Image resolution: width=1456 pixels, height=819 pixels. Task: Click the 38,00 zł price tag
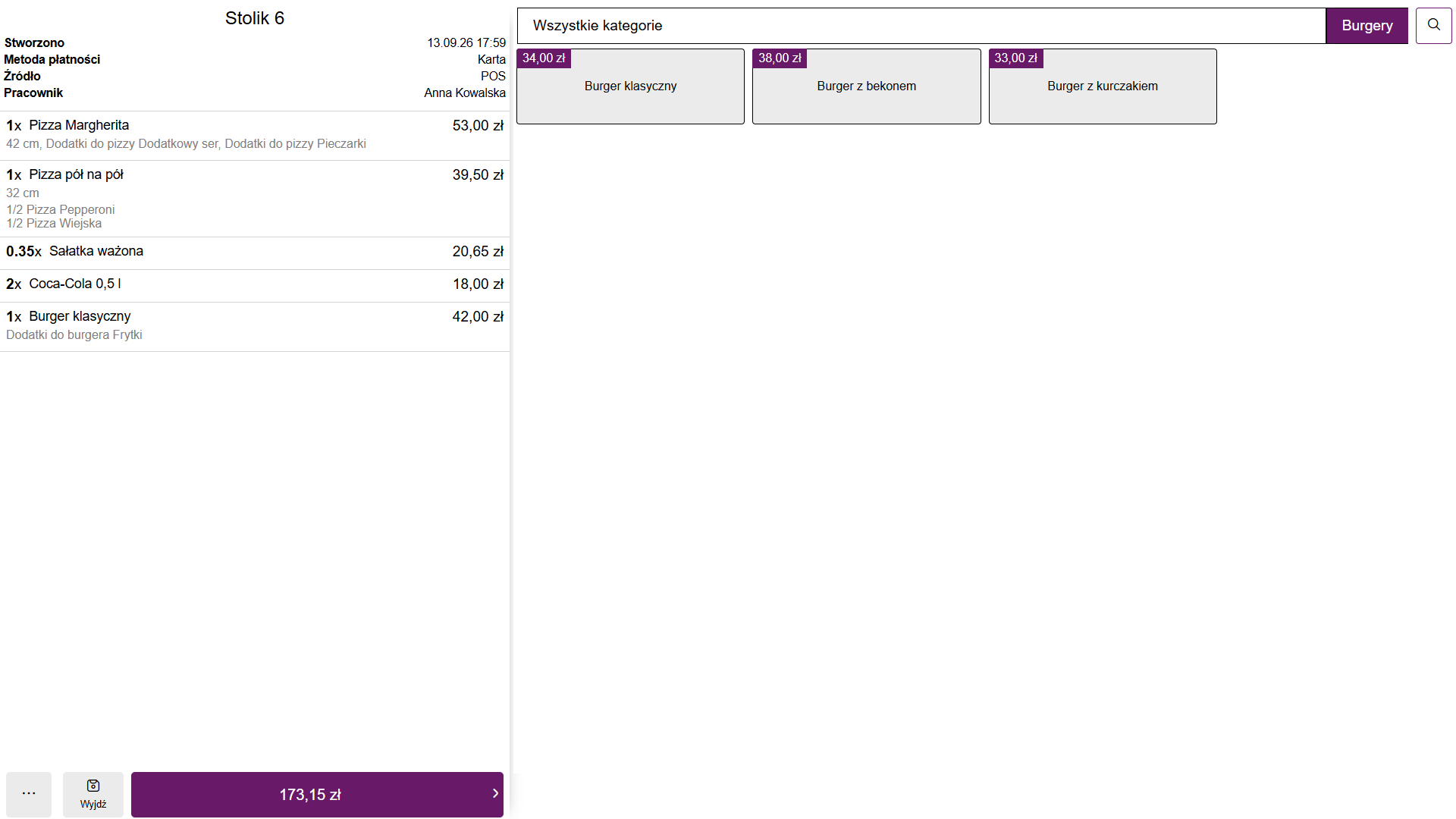pyautogui.click(x=780, y=58)
